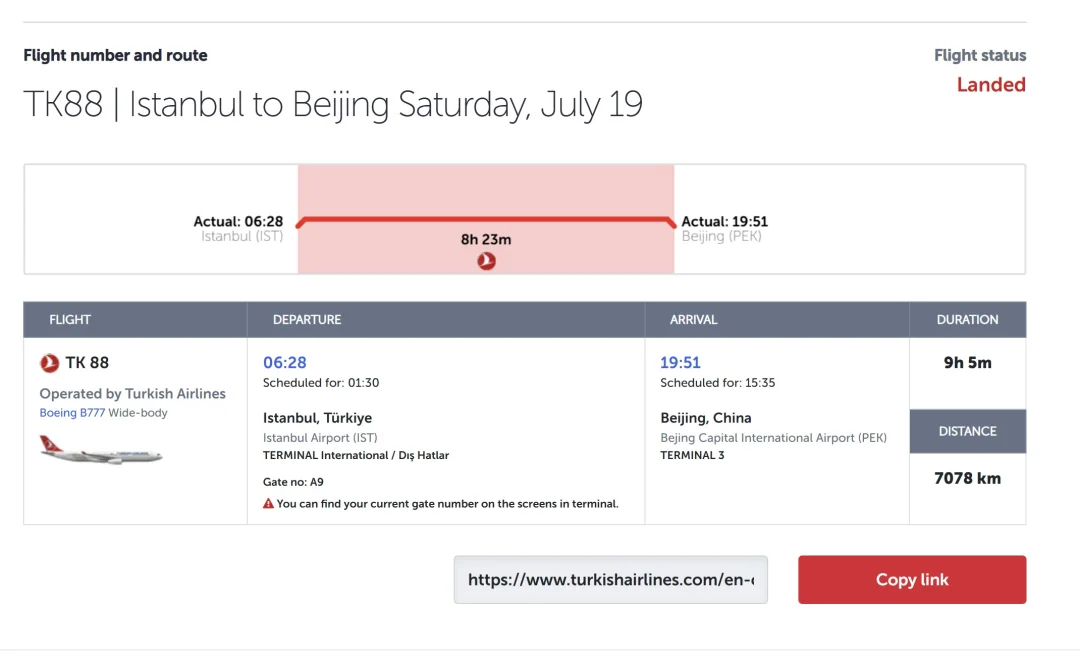Click the aircraft thumbnail image

(101, 450)
